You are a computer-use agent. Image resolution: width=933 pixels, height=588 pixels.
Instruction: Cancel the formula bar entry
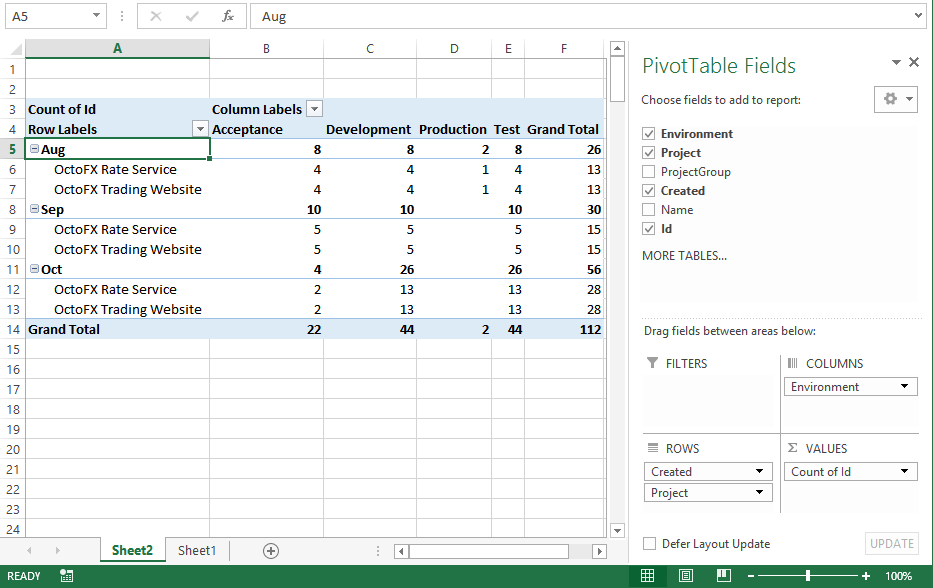(x=156, y=16)
